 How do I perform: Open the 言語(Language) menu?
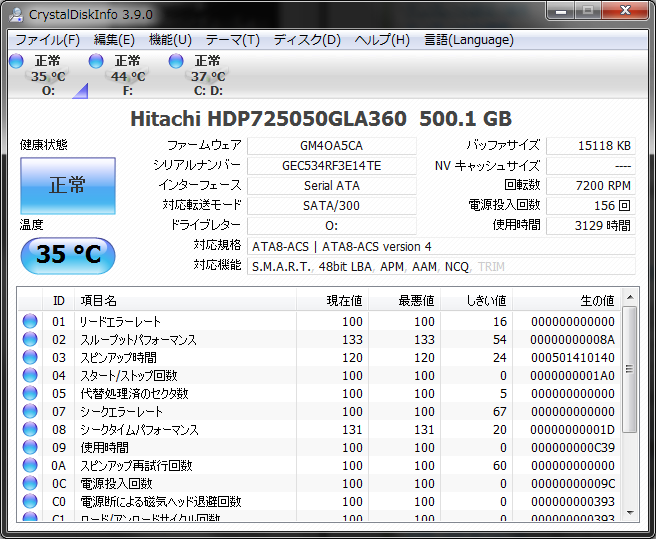click(x=469, y=40)
